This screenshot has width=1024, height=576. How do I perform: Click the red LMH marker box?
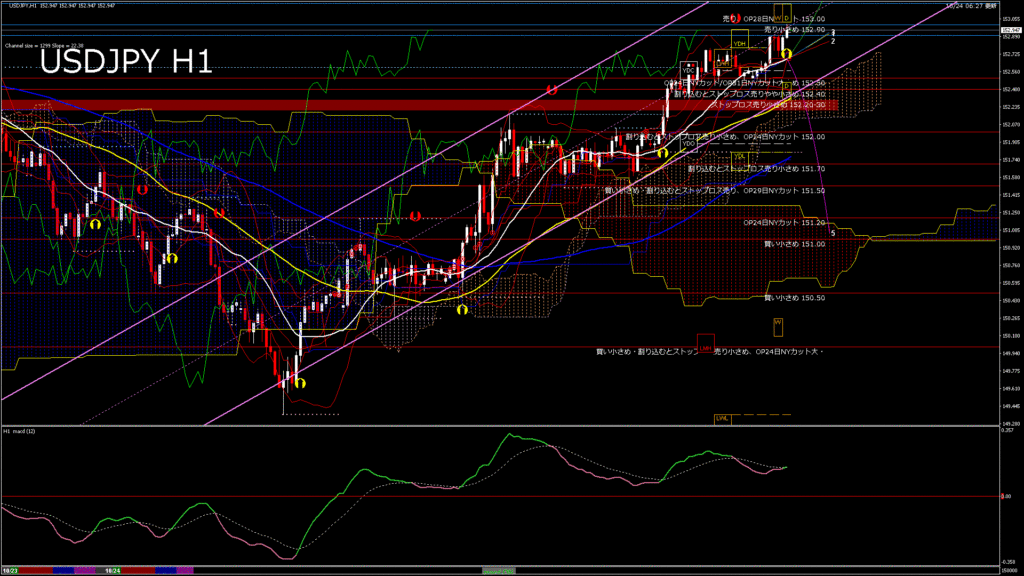[x=706, y=347]
